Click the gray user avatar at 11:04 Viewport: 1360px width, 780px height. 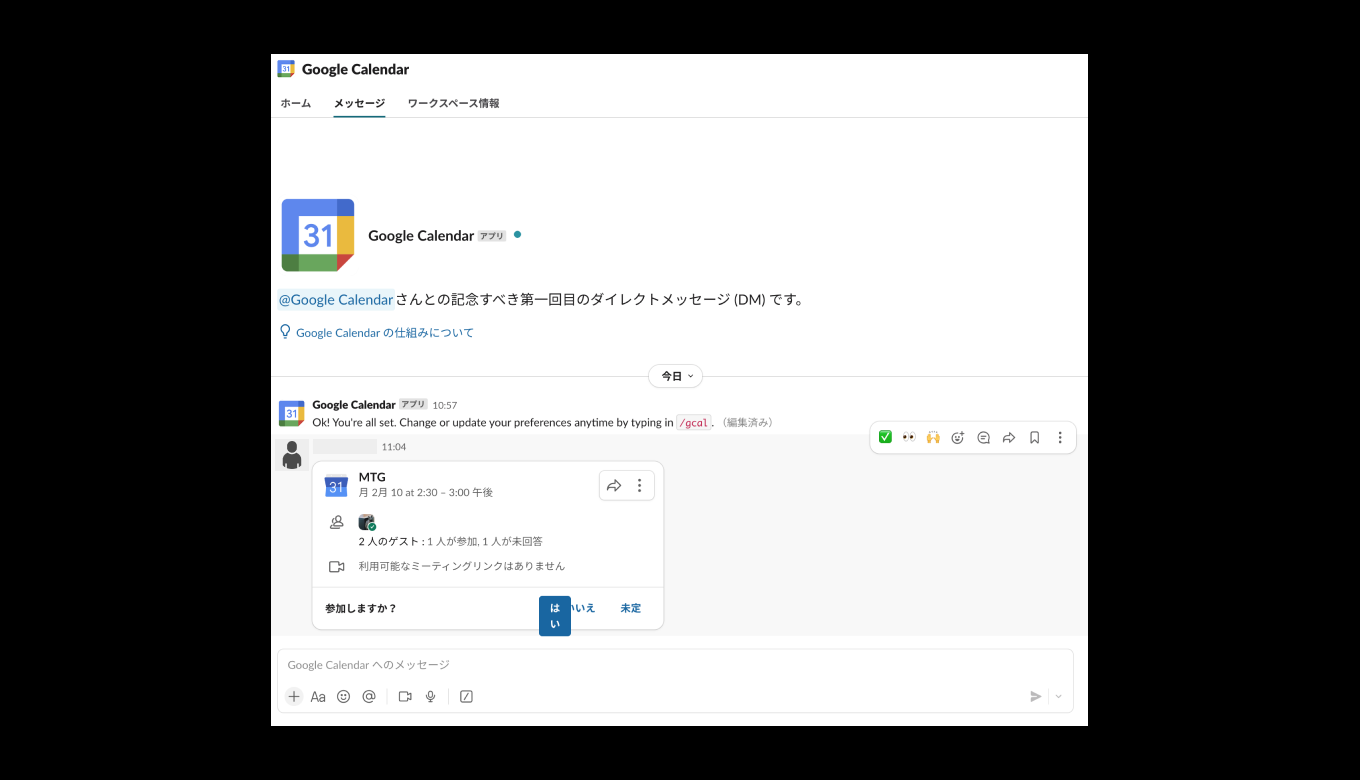click(x=292, y=455)
